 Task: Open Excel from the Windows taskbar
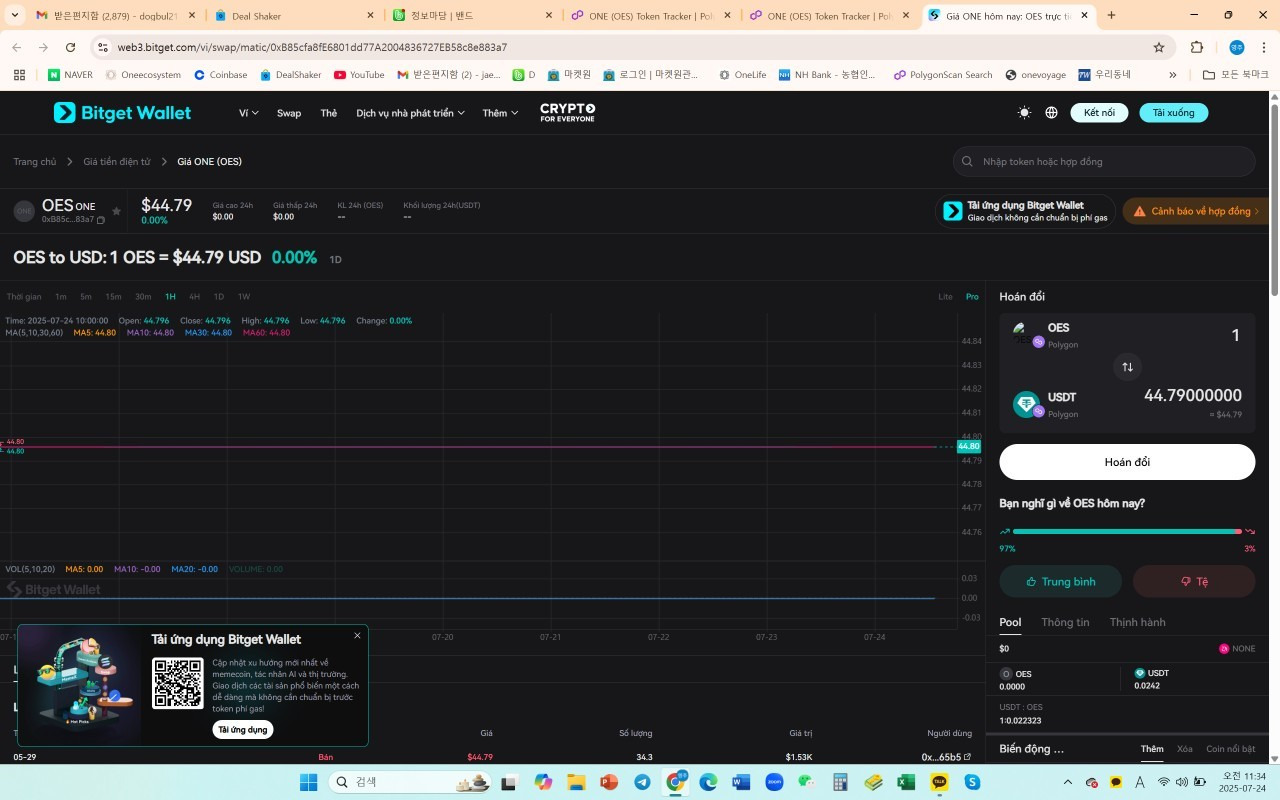point(906,782)
